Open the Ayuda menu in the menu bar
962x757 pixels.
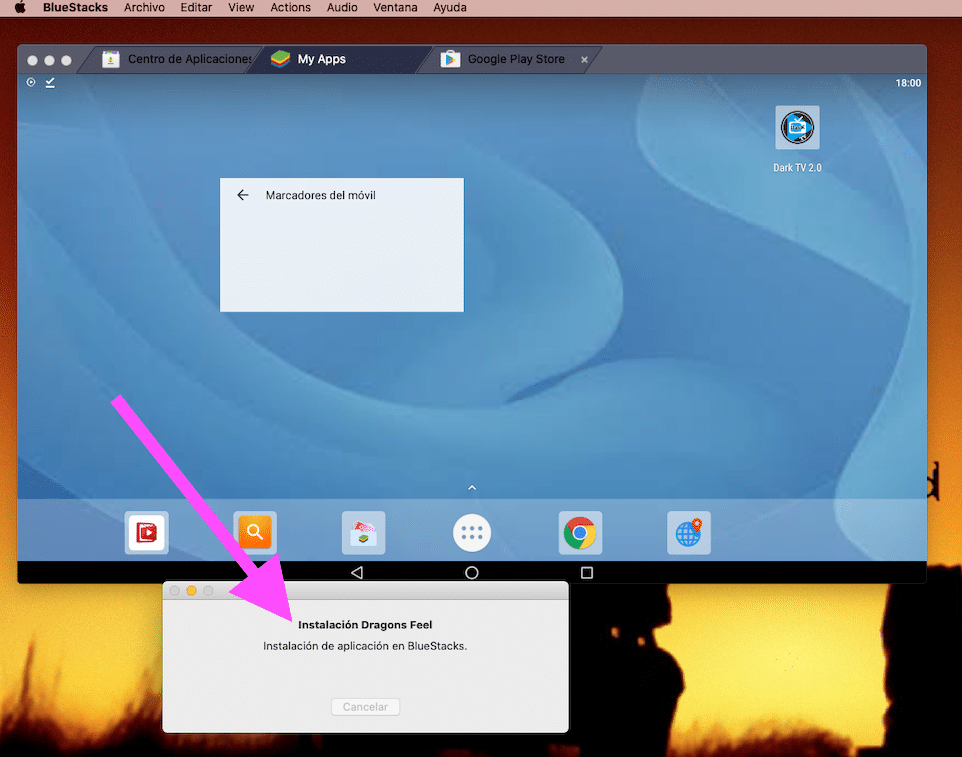click(449, 7)
